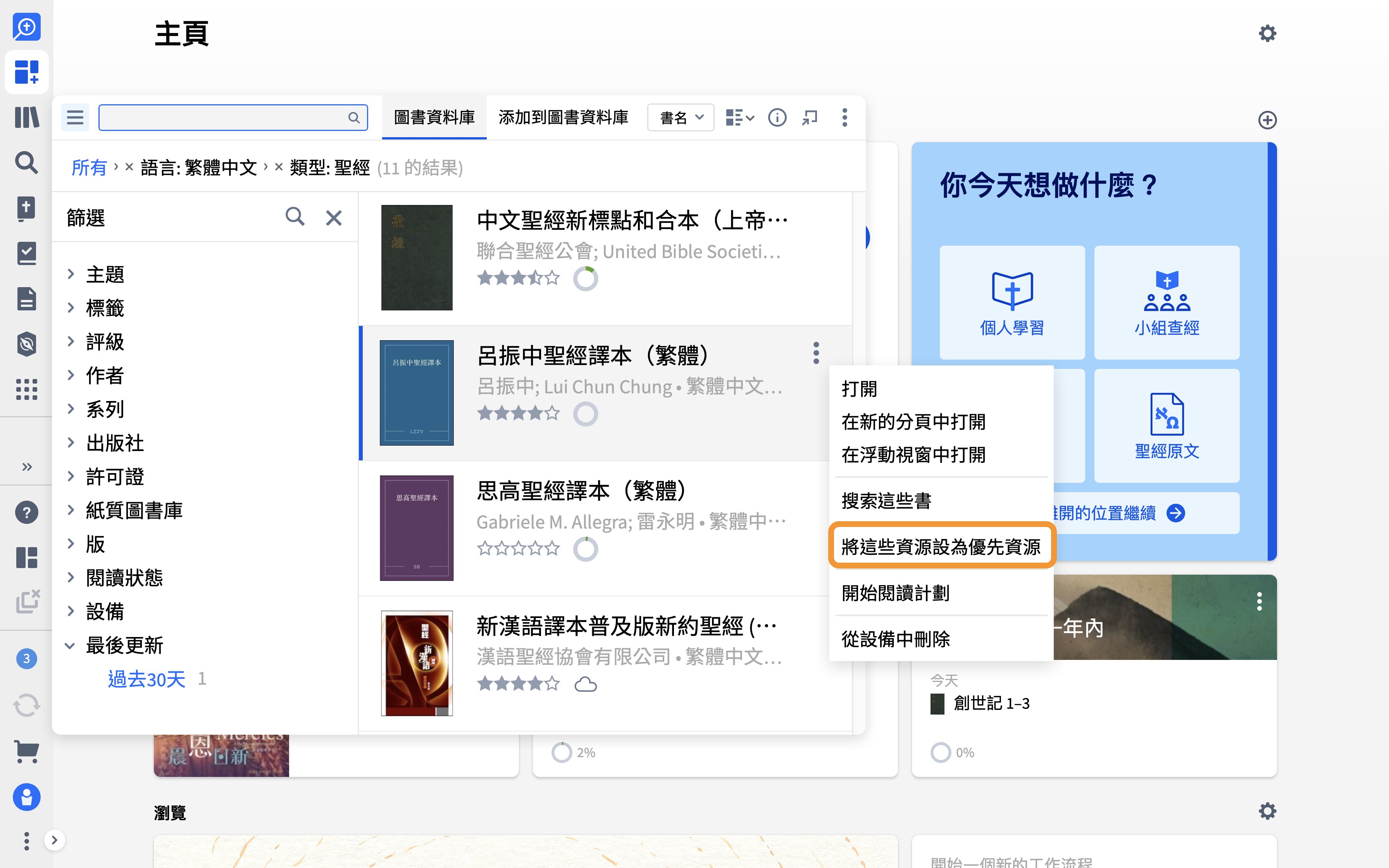Image resolution: width=1389 pixels, height=868 pixels.
Task: Focus the library search input field
Action: pyautogui.click(x=233, y=118)
